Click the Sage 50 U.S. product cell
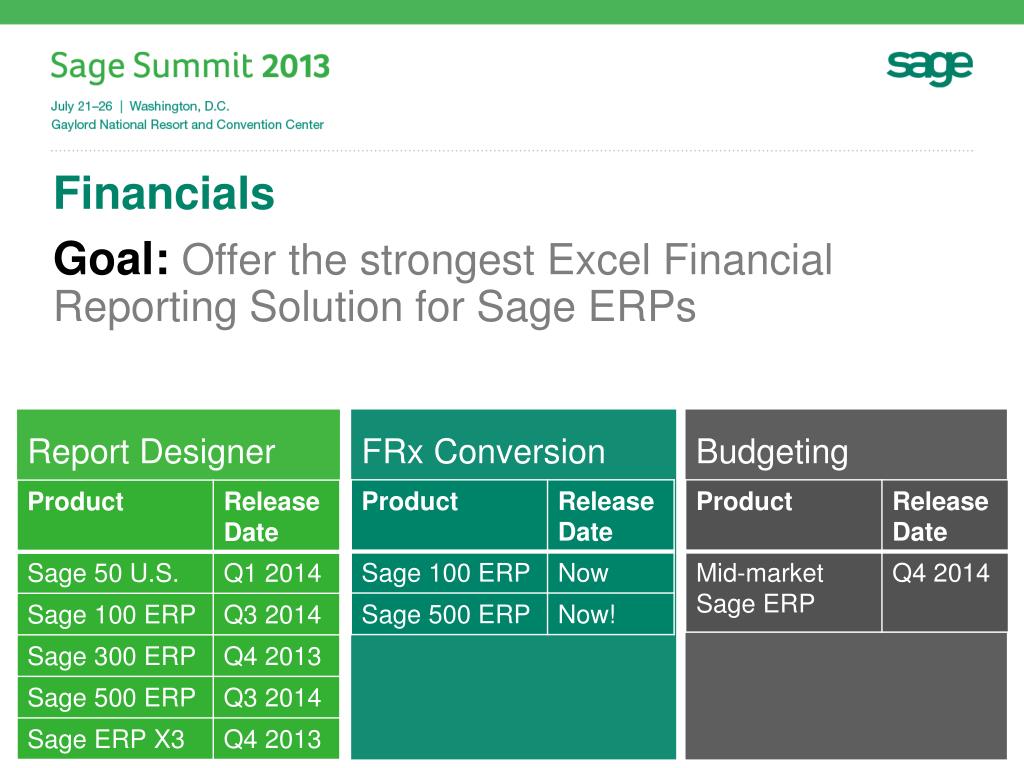Image resolution: width=1024 pixels, height=768 pixels. [116, 573]
